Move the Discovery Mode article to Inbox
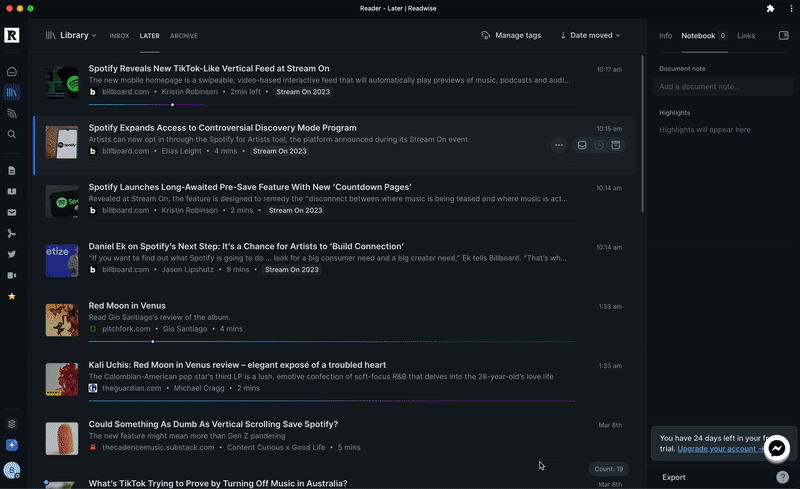This screenshot has height=489, width=800. tap(582, 145)
